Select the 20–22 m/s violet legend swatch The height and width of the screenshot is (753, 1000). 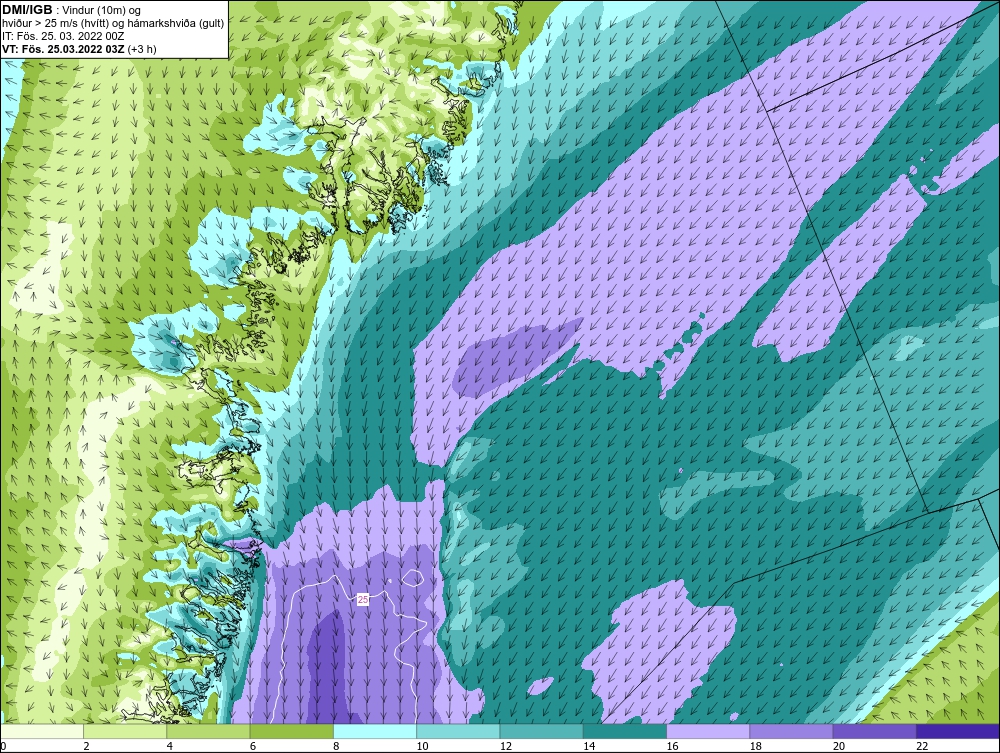pyautogui.click(x=874, y=731)
